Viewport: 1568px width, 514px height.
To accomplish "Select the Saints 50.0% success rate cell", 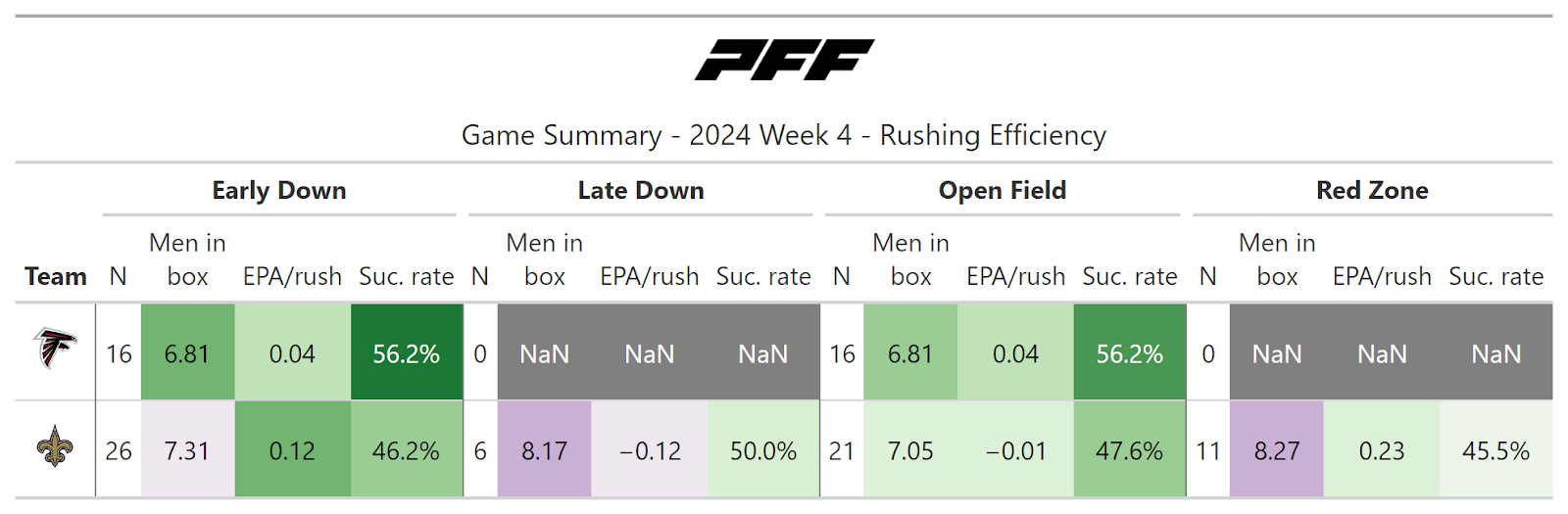I will point(762,450).
